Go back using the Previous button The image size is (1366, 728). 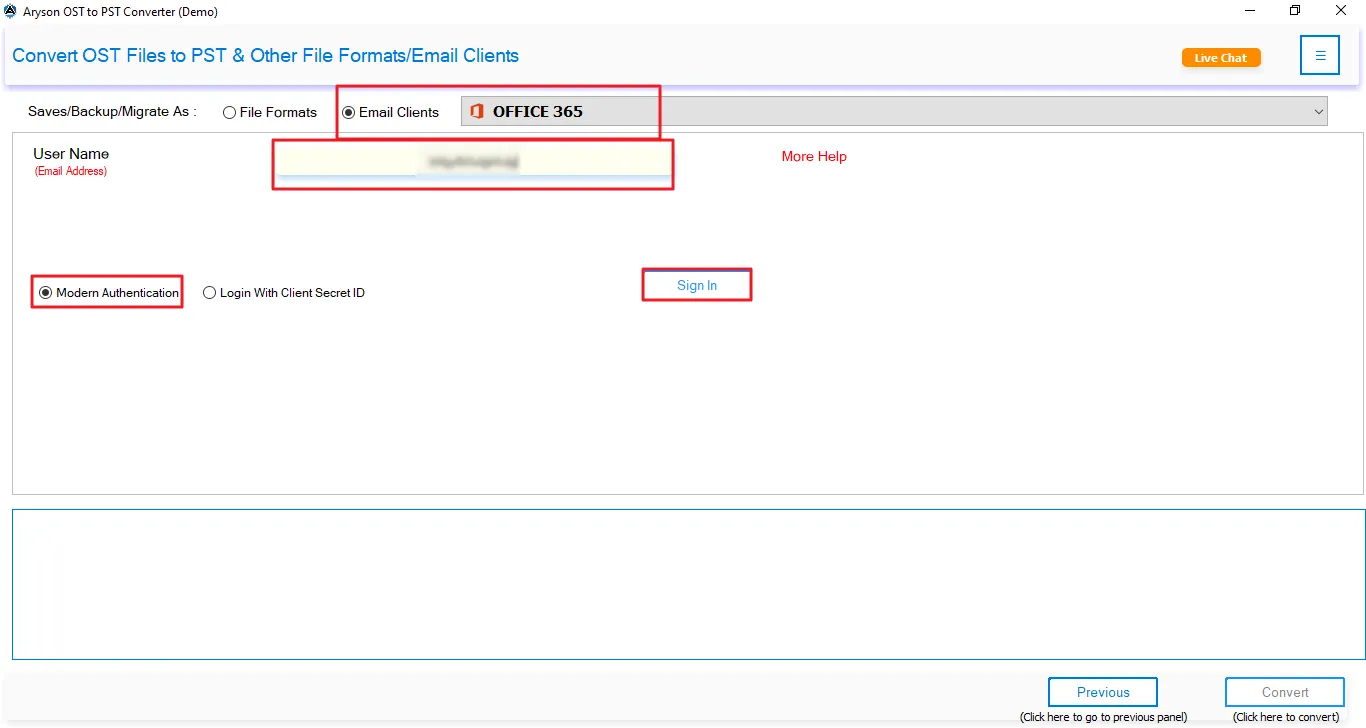tap(1102, 691)
